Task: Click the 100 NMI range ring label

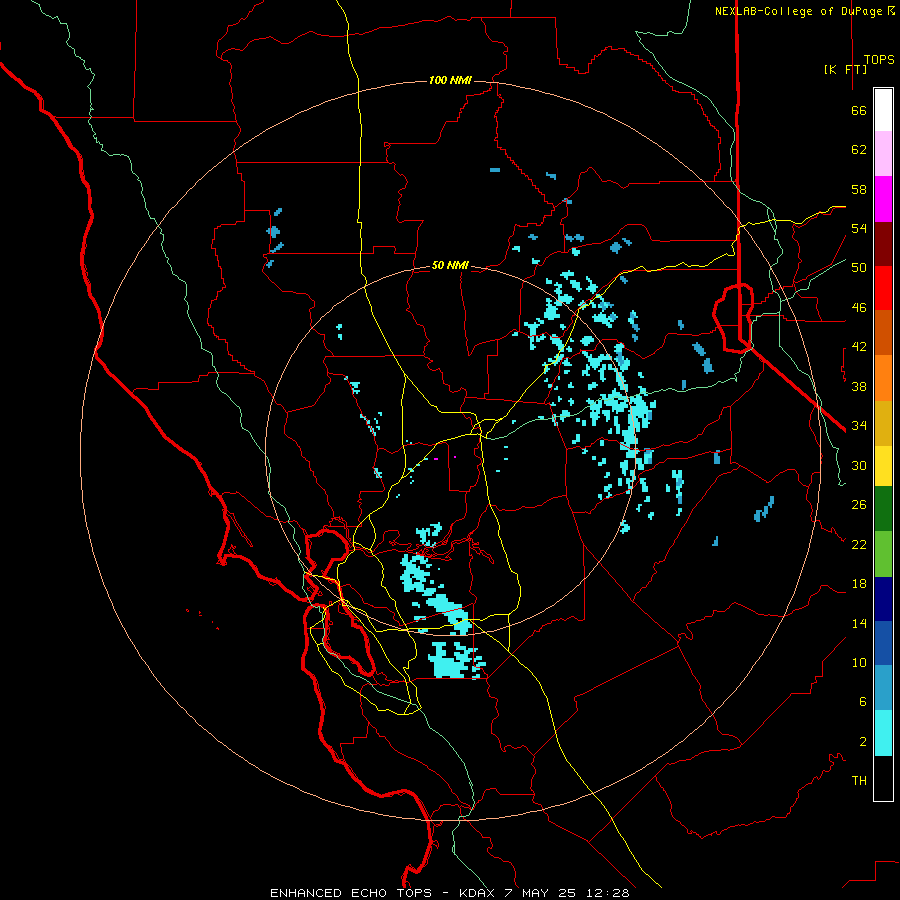Action: [450, 80]
